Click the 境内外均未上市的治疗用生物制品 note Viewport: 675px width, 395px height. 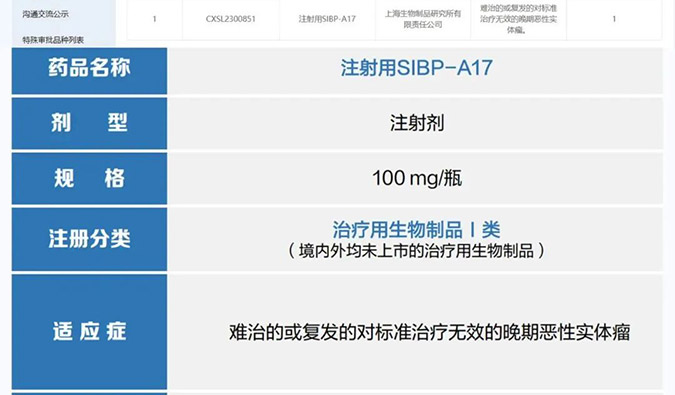point(416,250)
